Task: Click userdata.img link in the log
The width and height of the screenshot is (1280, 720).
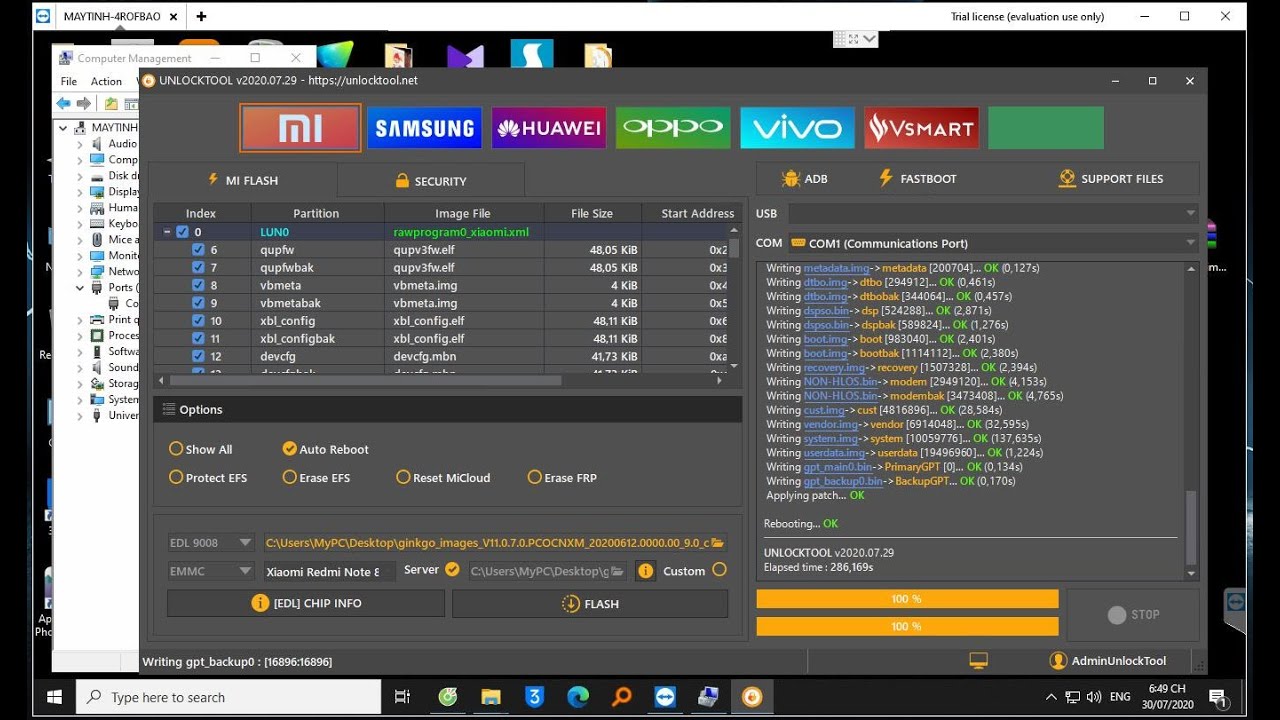Action: 834,453
